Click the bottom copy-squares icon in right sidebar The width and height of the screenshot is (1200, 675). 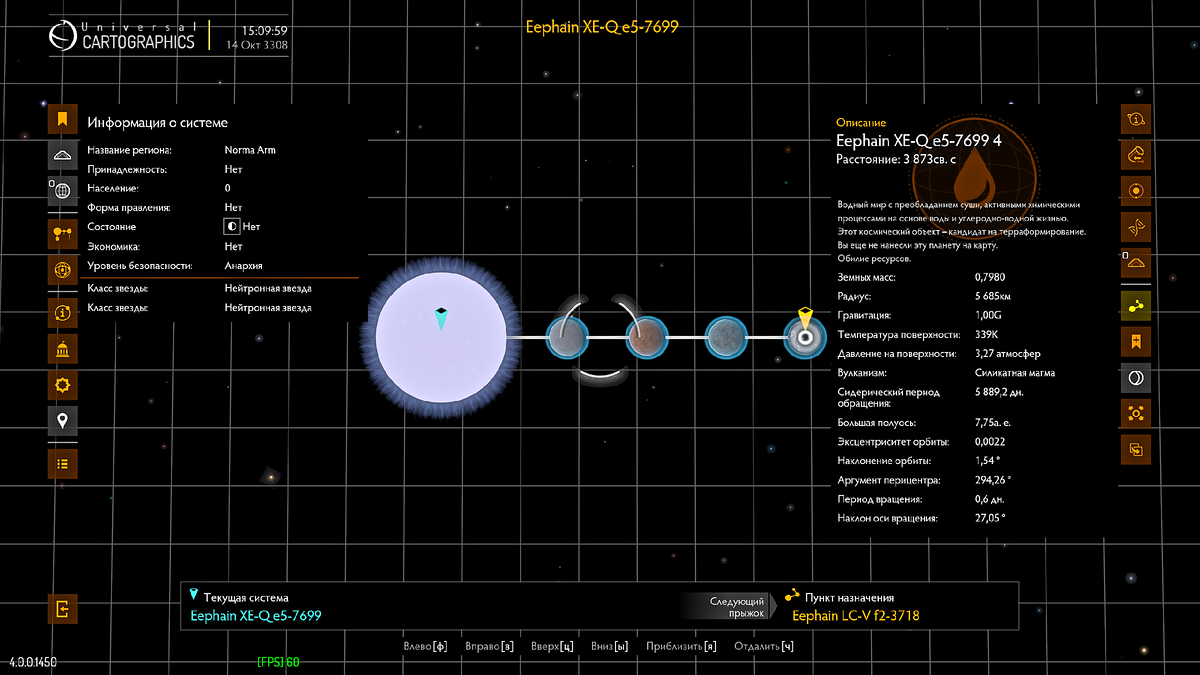click(1136, 449)
